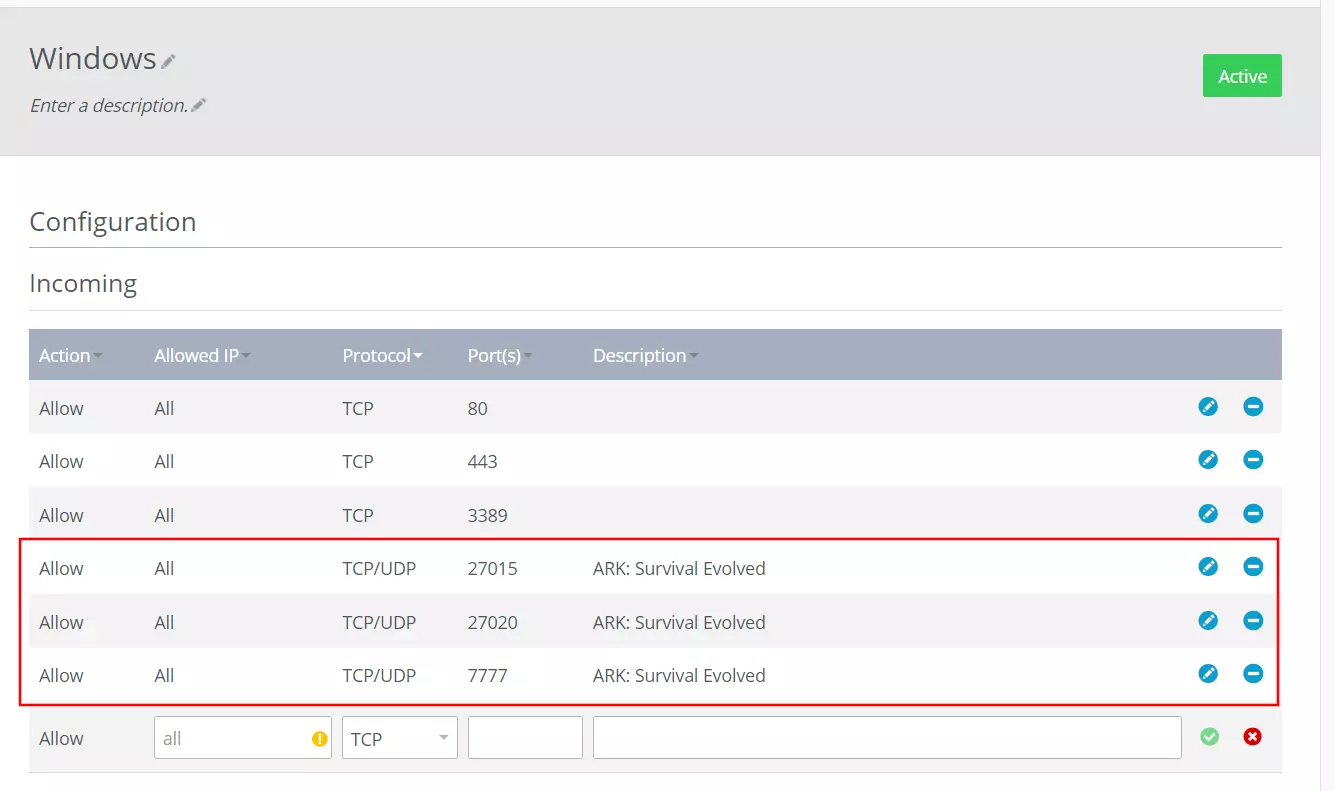Edit the port 3389 rule
Viewport: 1335px width, 791px height.
click(x=1208, y=513)
